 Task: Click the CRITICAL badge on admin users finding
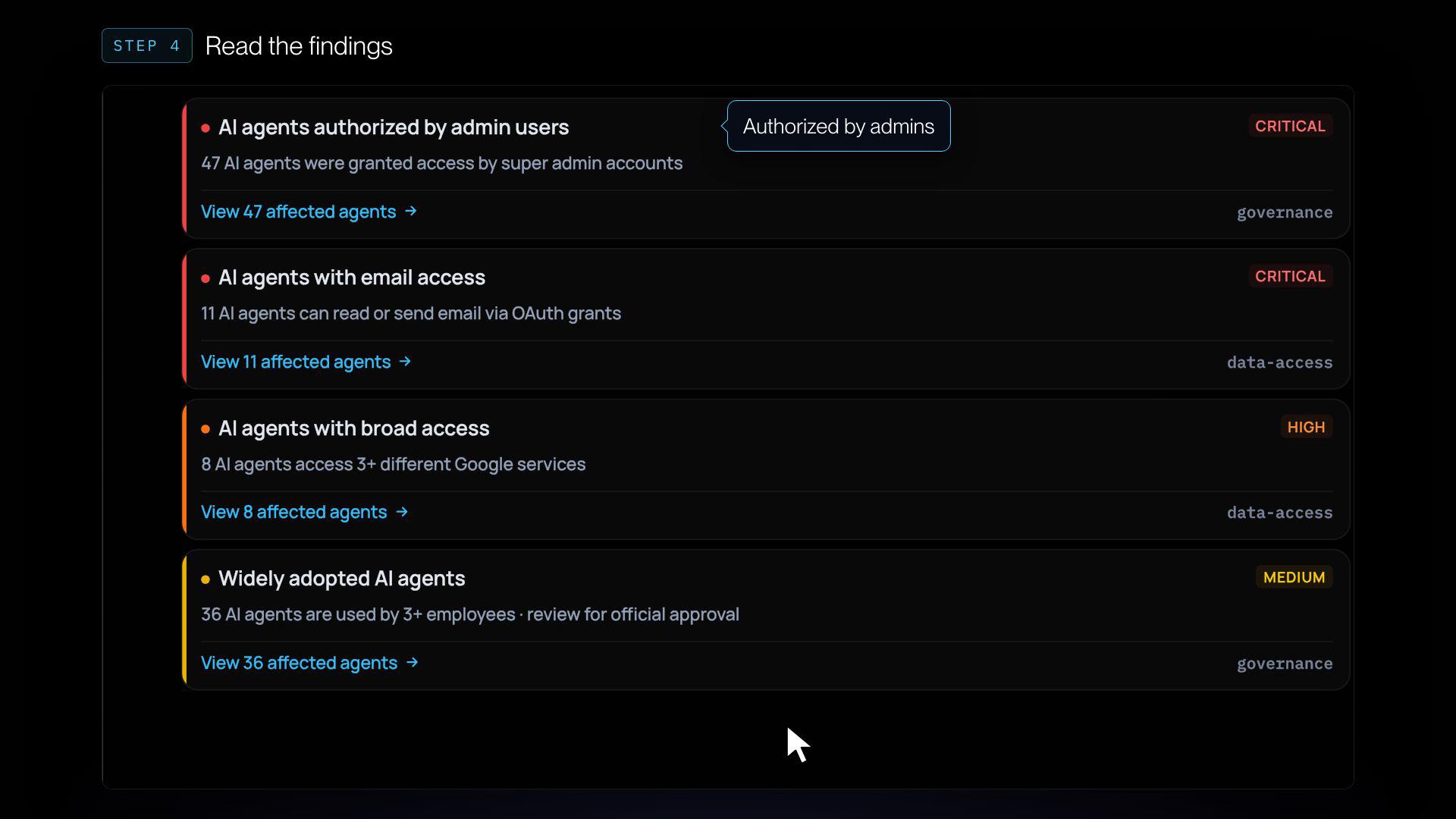(1290, 126)
